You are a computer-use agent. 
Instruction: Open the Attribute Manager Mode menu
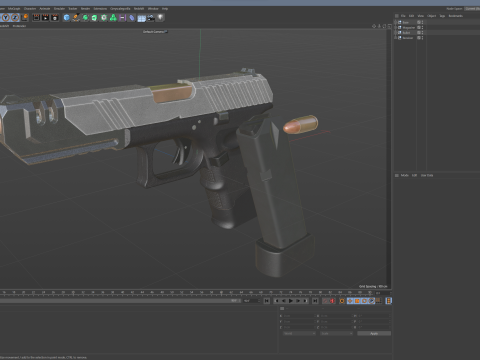point(404,175)
